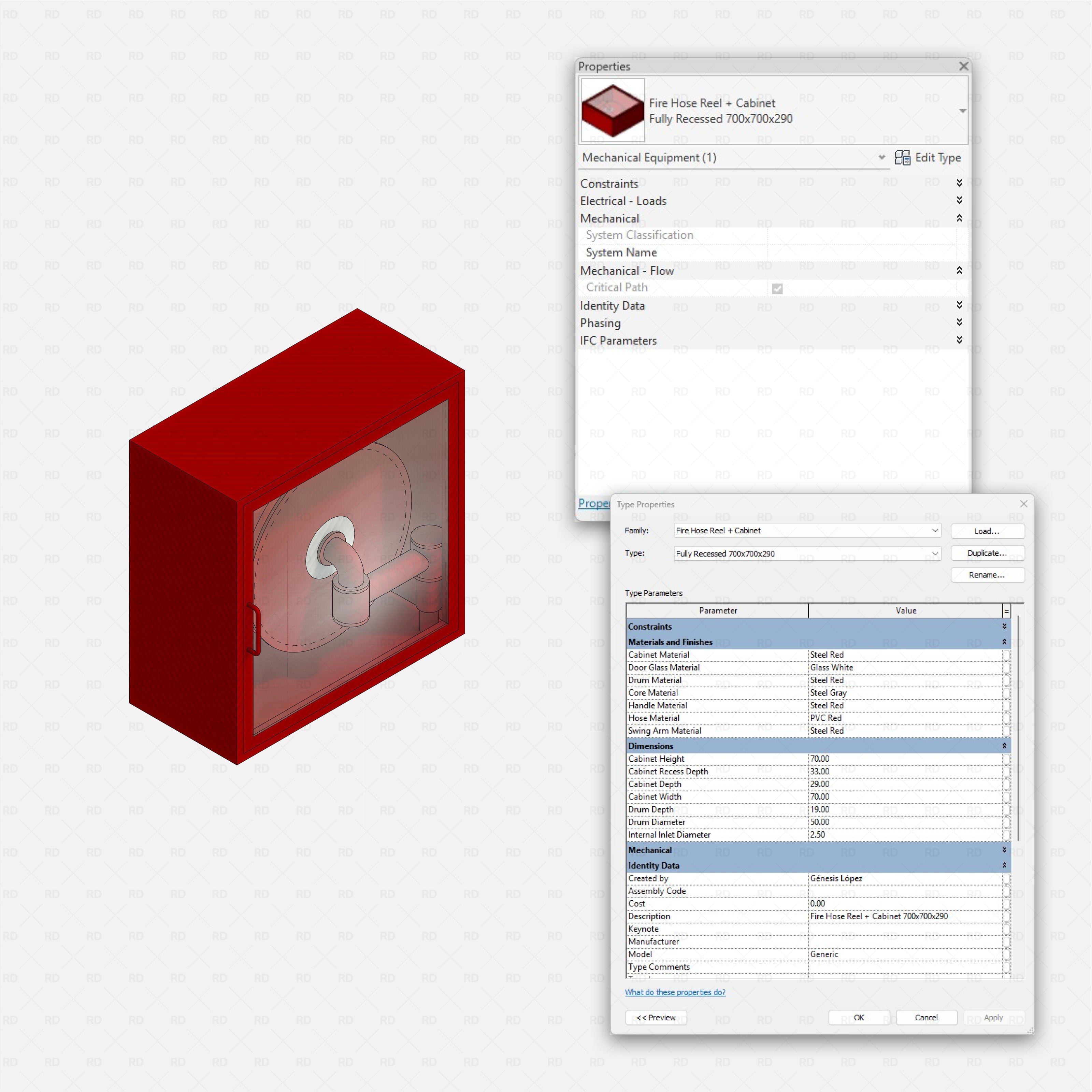
Task: Click the Cancel button
Action: point(926,1017)
